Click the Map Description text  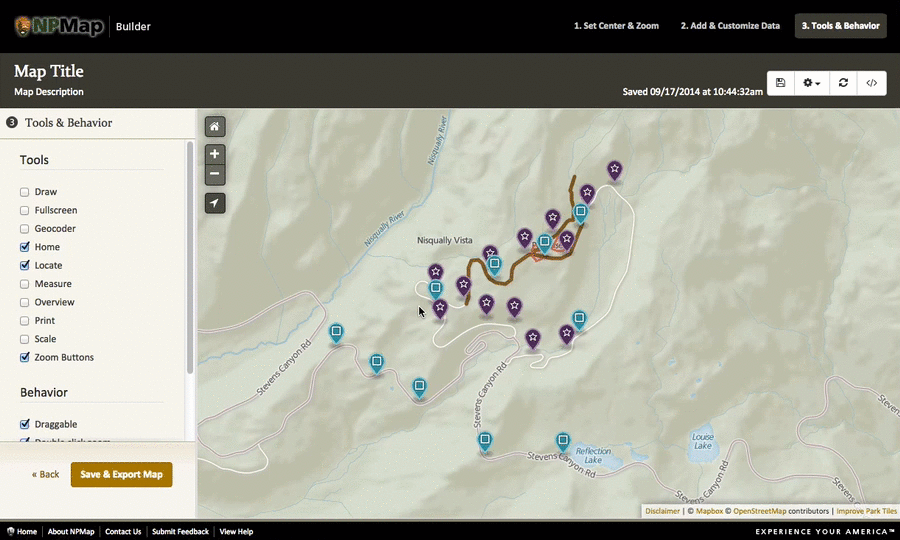pyautogui.click(x=49, y=92)
